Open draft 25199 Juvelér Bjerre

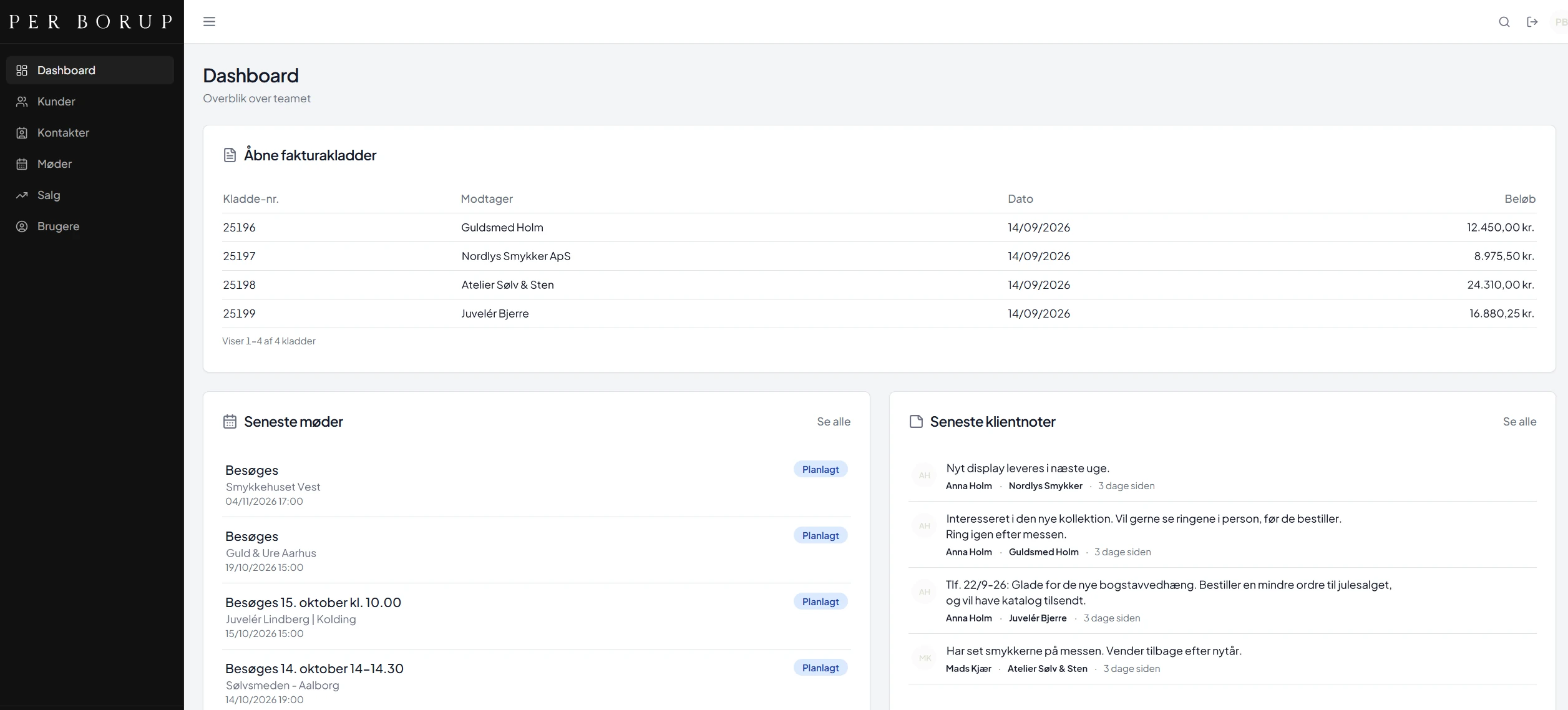coord(879,314)
